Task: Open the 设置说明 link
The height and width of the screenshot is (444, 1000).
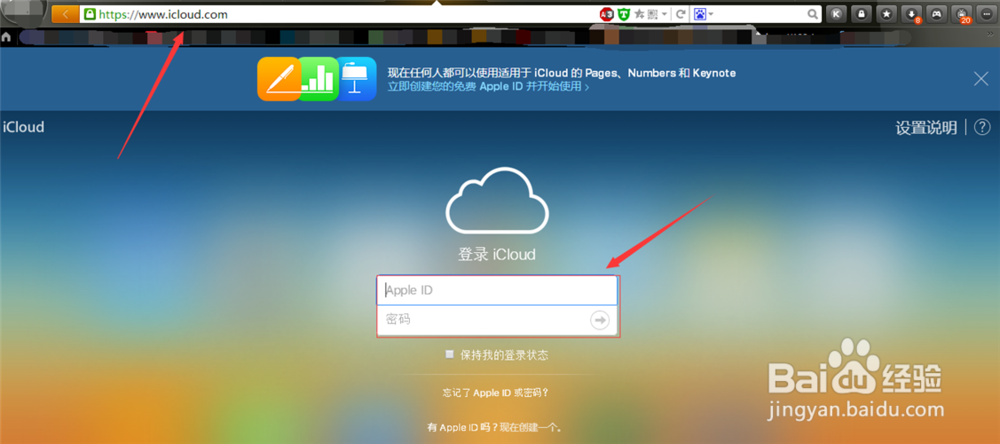Action: tap(926, 128)
